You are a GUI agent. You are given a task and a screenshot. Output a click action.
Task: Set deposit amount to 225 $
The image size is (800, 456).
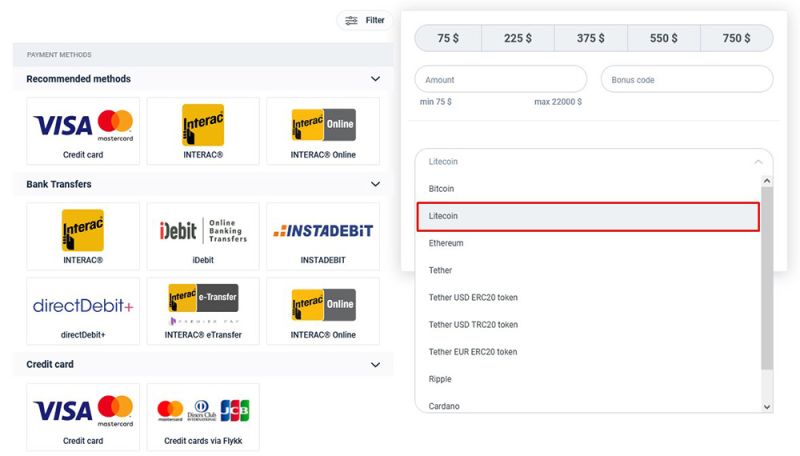(x=517, y=38)
